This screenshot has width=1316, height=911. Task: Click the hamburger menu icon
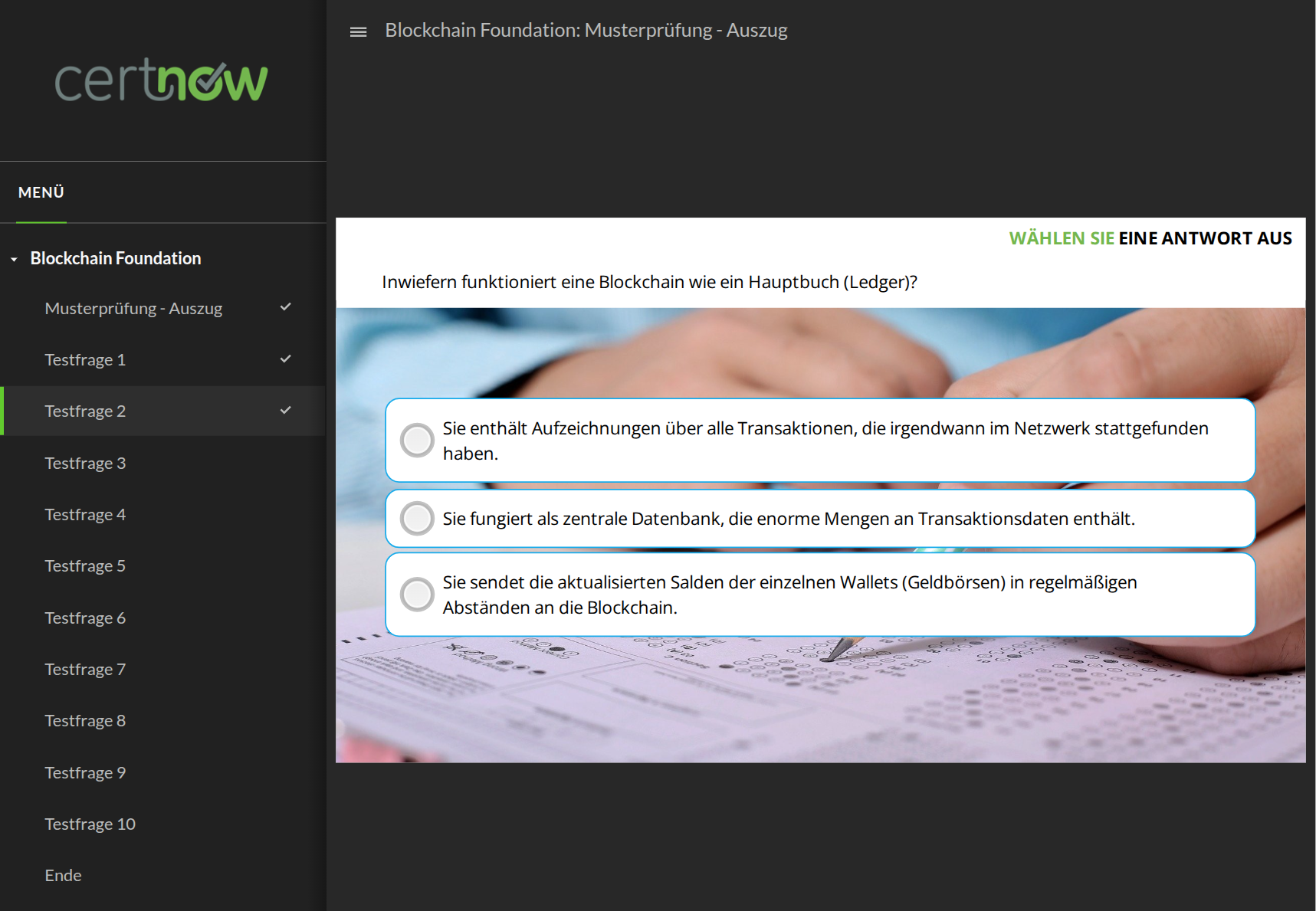(358, 31)
